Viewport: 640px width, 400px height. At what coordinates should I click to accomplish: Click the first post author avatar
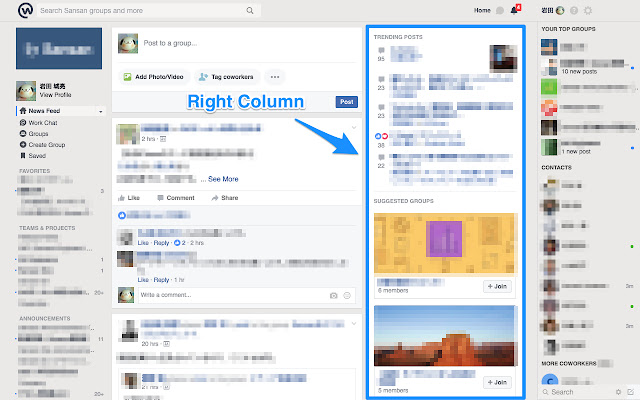[128, 134]
